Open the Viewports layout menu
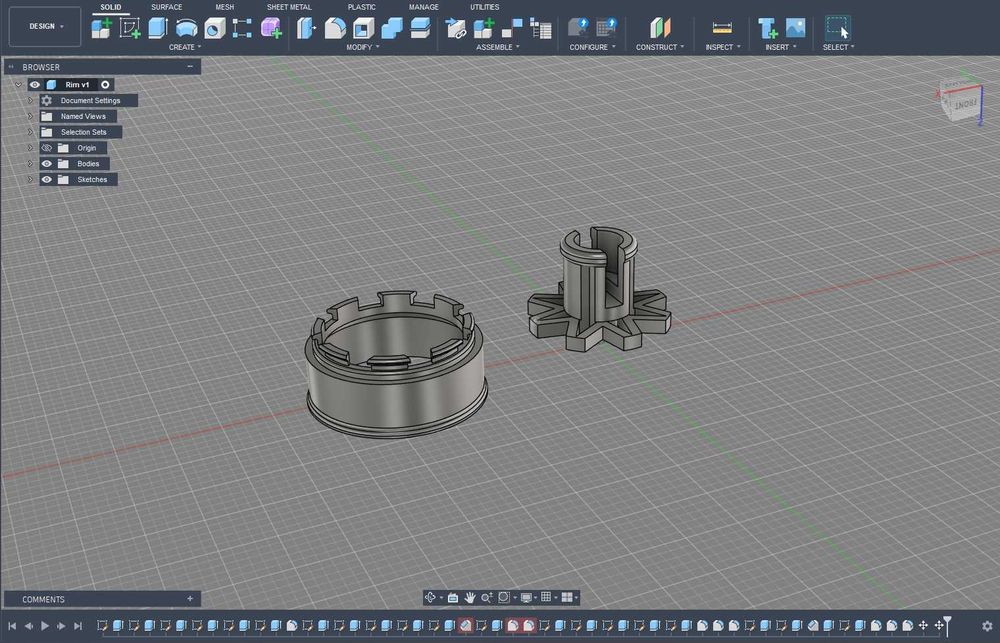Screen dimensions: 1000x643 (x=567, y=597)
